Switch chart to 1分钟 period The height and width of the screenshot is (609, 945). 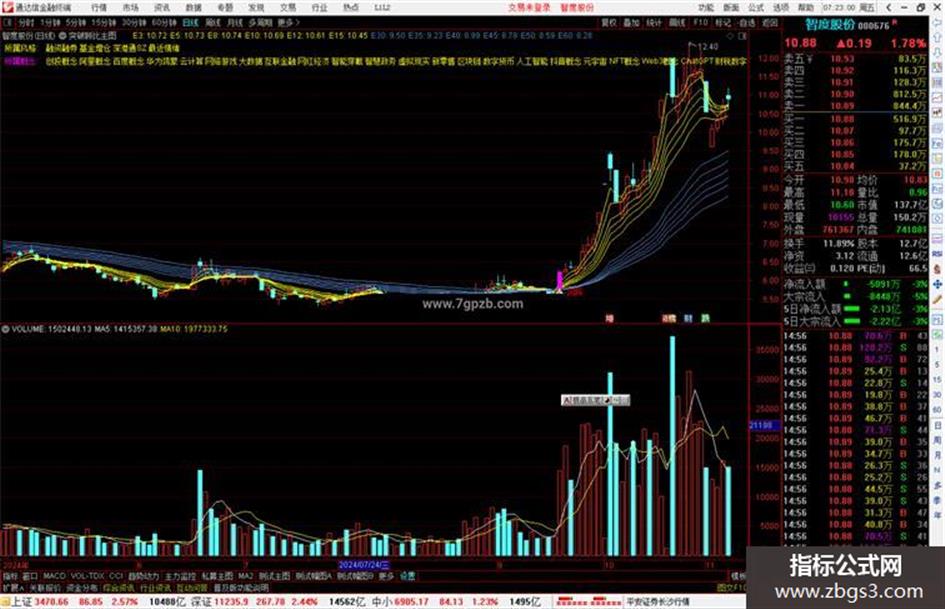pyautogui.click(x=50, y=22)
